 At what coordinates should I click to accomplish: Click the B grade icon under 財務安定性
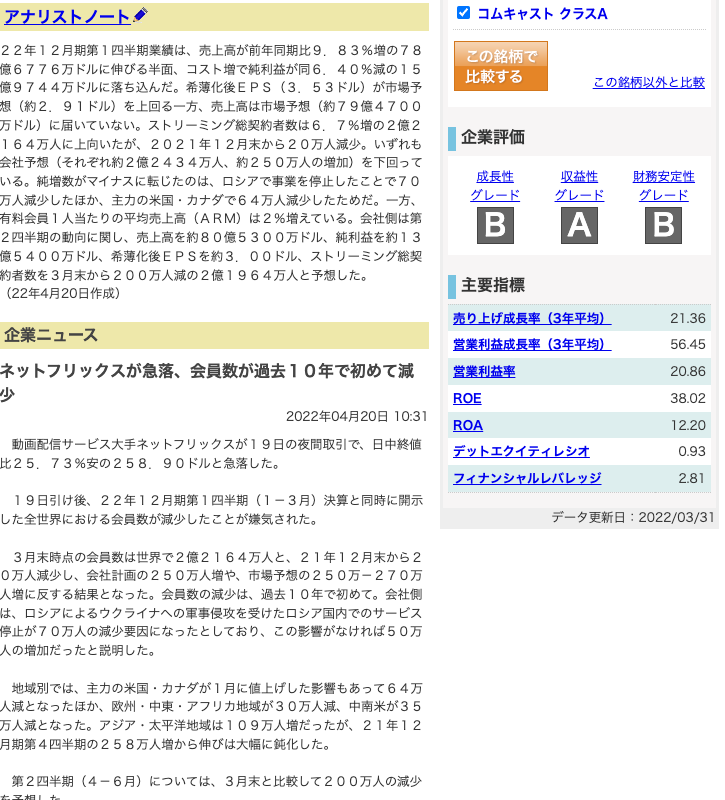[663, 225]
